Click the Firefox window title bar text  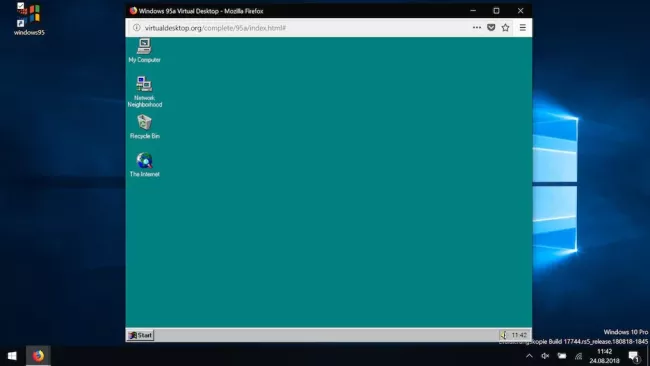coord(201,11)
